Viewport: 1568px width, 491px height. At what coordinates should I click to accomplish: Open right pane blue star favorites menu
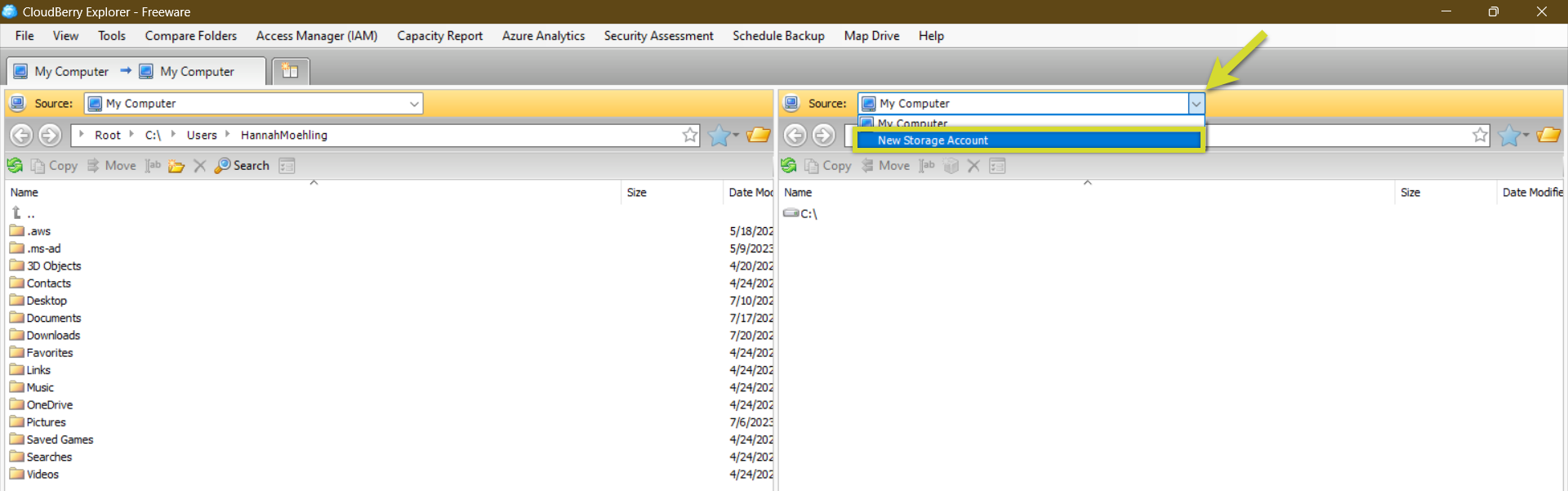(x=1513, y=135)
